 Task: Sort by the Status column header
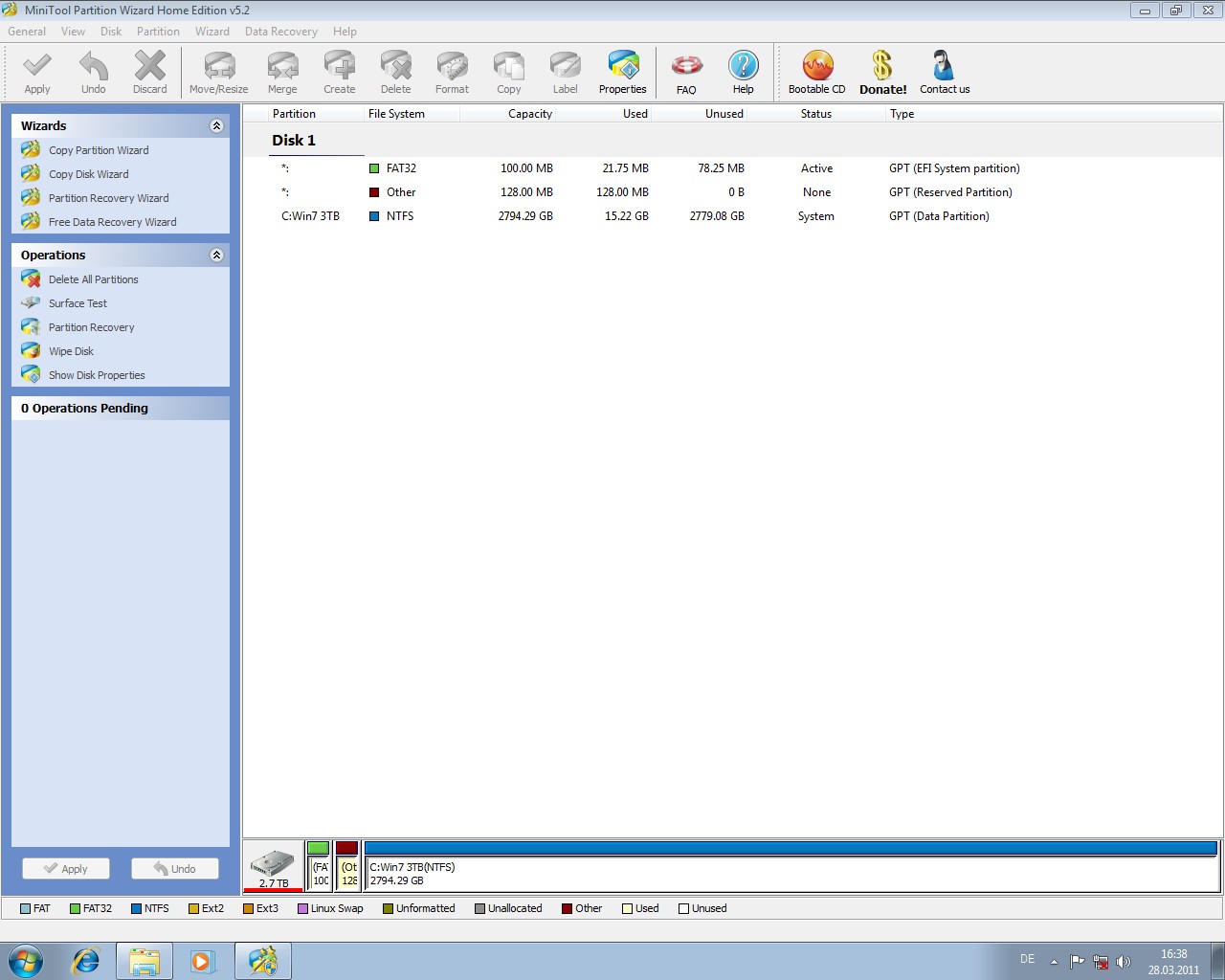pyautogui.click(x=816, y=113)
